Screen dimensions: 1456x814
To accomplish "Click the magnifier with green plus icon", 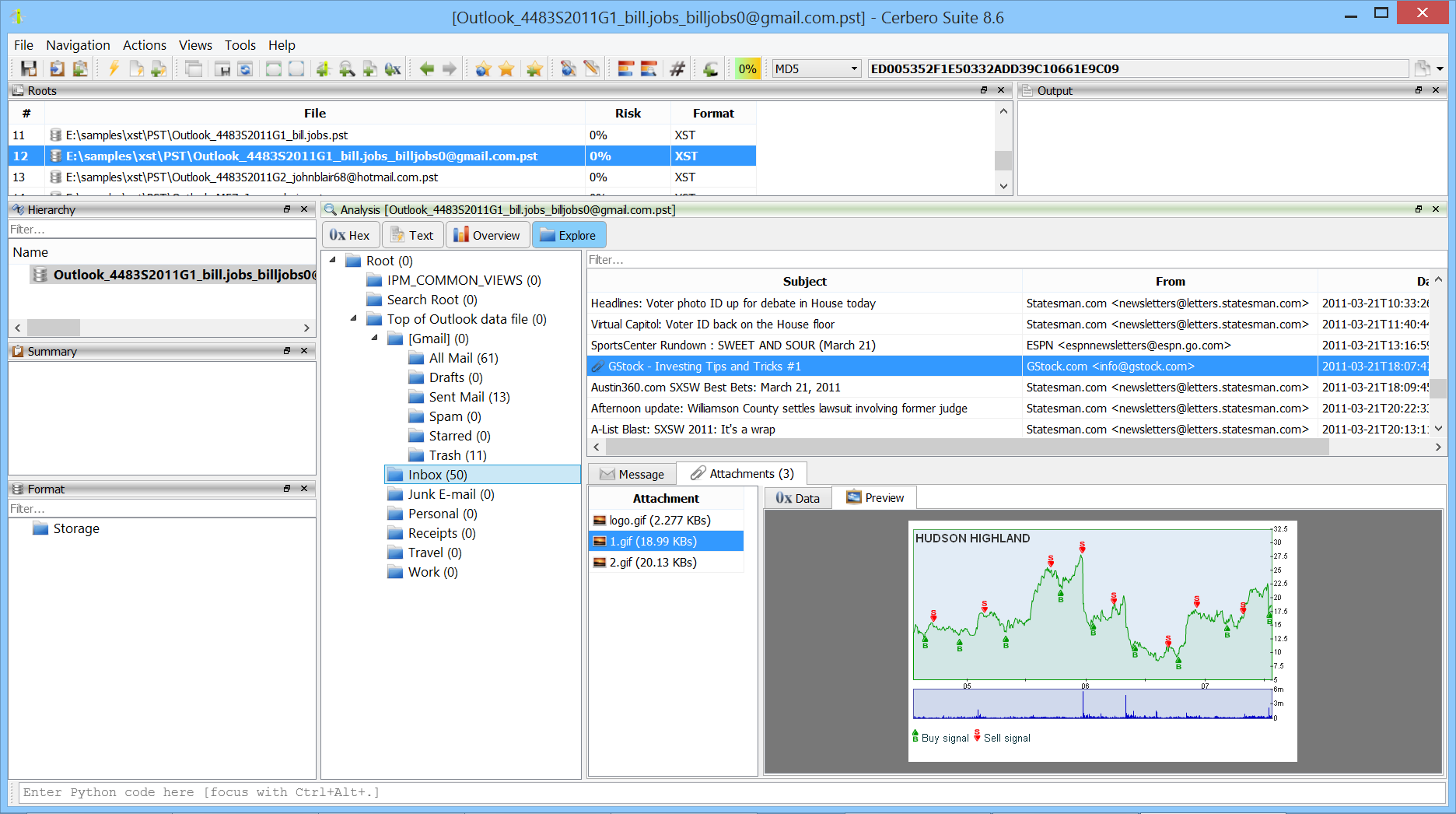I will point(347,69).
